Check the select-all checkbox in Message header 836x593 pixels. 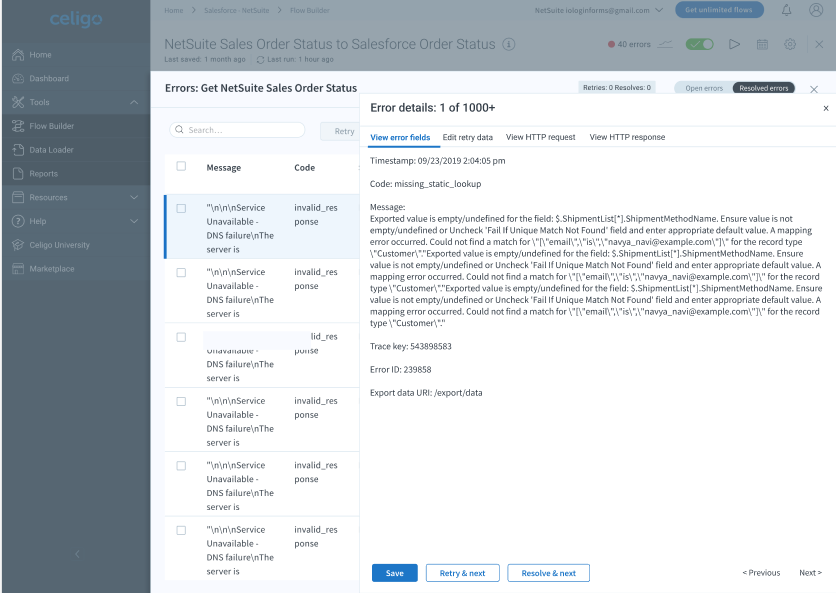click(181, 166)
